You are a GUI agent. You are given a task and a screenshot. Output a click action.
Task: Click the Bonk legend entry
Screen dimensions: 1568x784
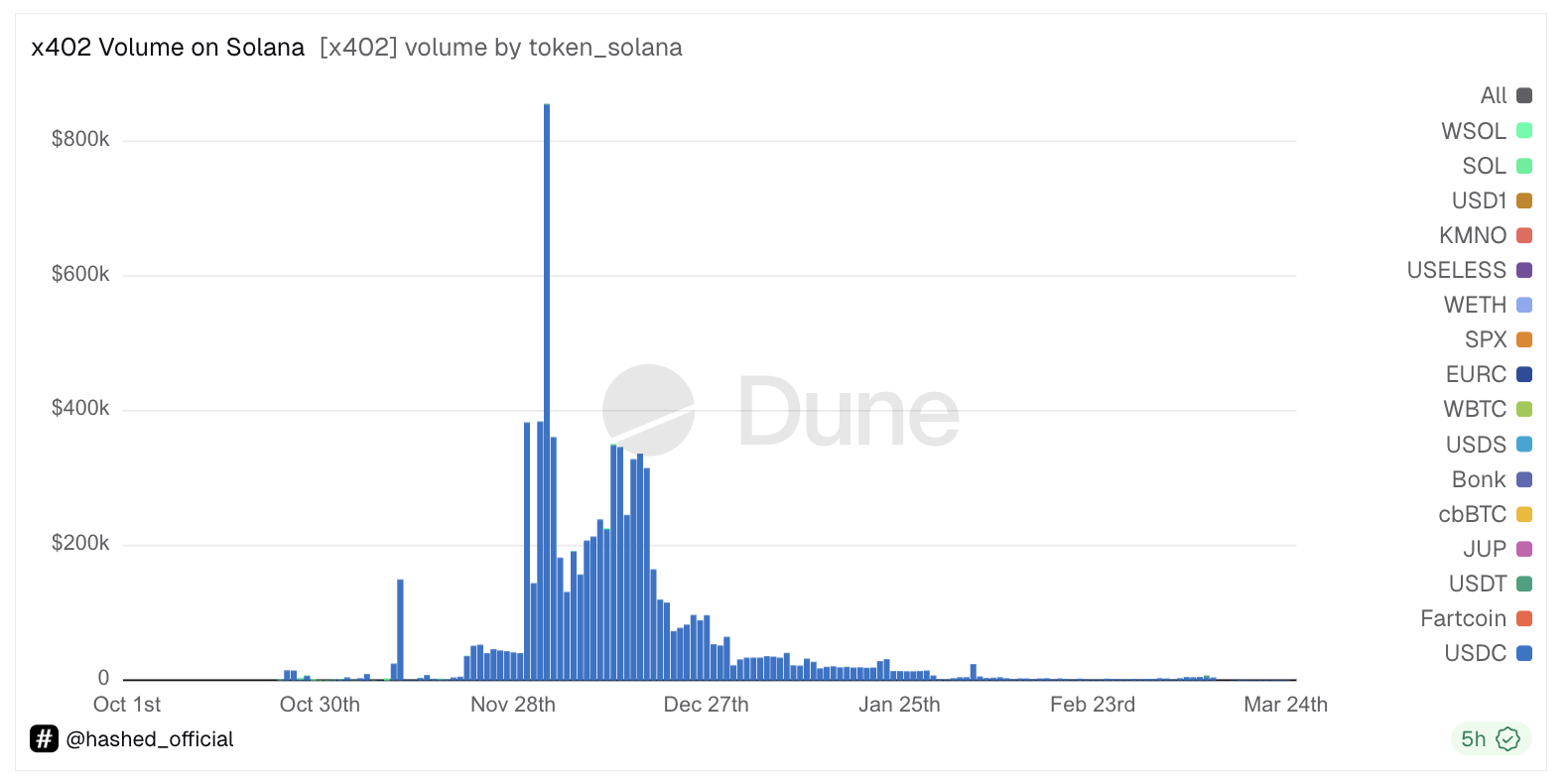1491,479
